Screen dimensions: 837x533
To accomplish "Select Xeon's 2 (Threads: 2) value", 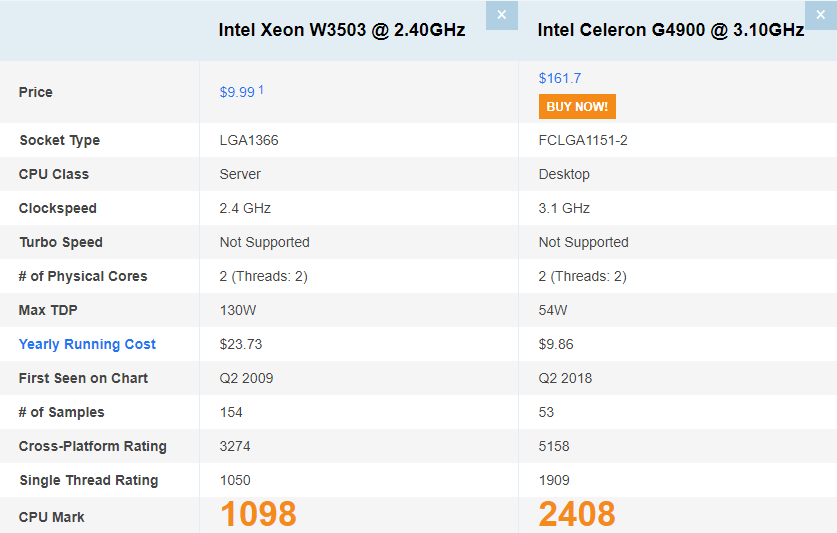I will (264, 277).
